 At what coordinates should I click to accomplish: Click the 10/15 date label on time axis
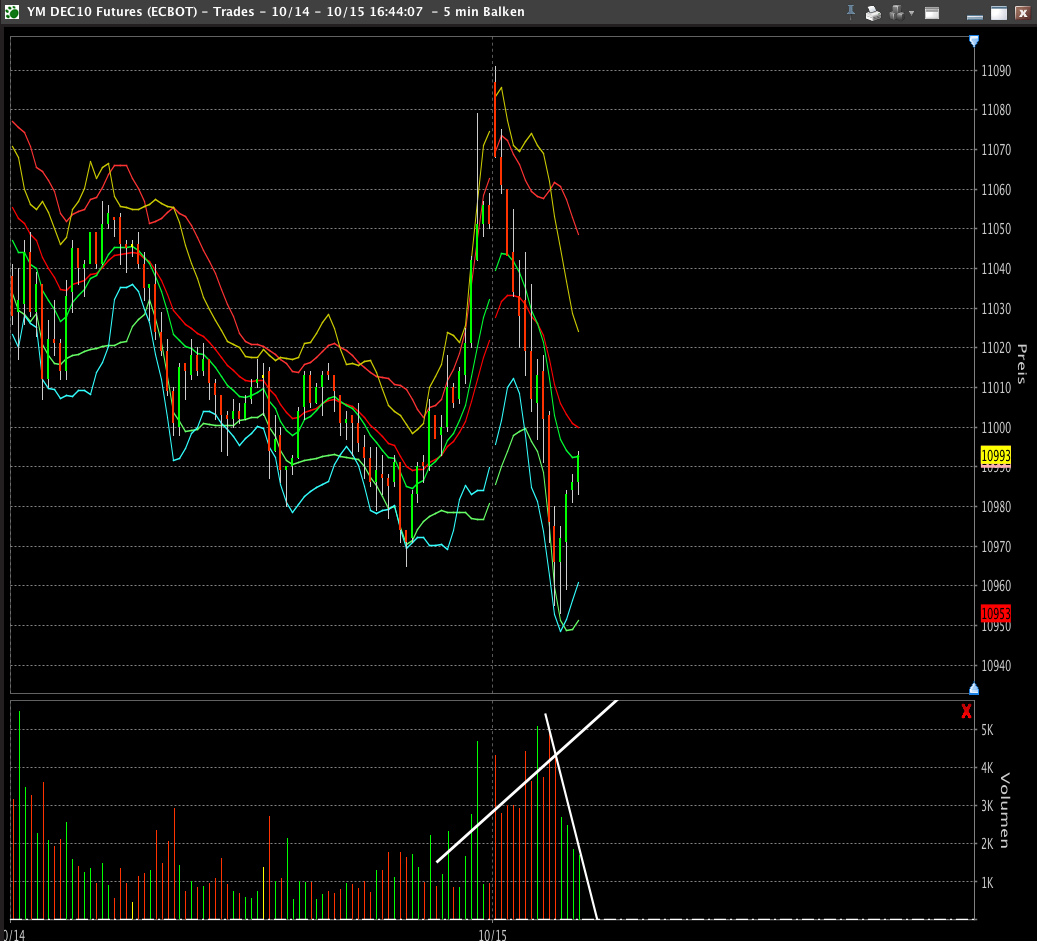pyautogui.click(x=492, y=934)
